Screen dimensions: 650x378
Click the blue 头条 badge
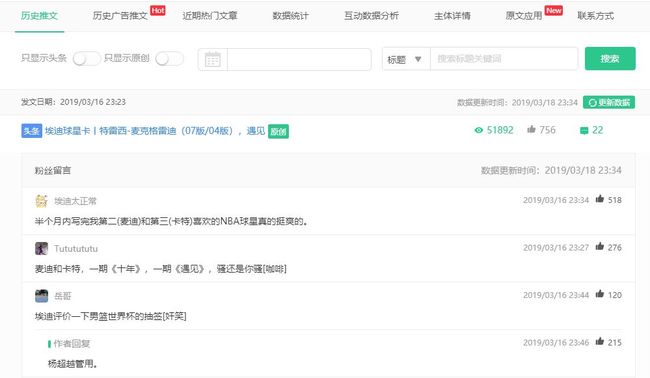pyautogui.click(x=32, y=131)
